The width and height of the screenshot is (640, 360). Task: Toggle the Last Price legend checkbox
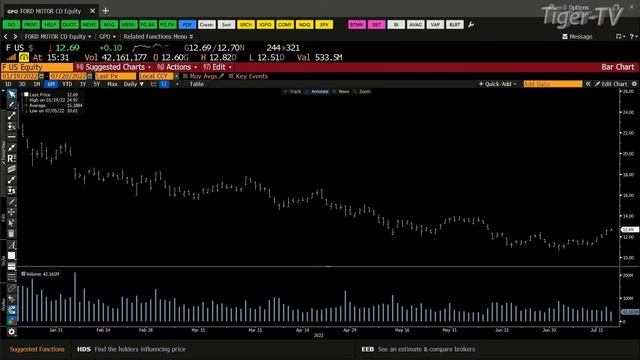point(26,95)
